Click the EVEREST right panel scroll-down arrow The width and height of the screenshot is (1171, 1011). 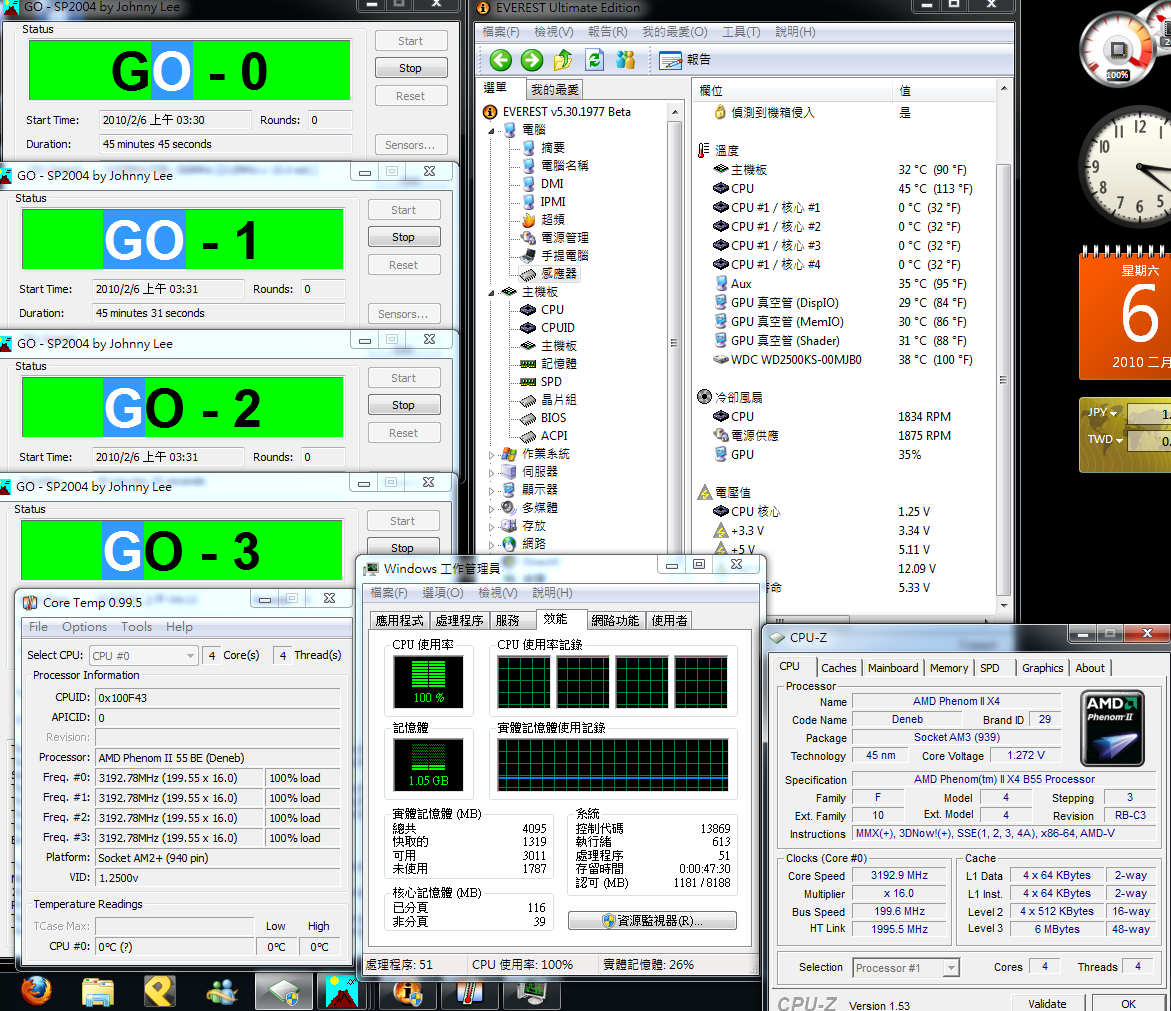click(1004, 606)
